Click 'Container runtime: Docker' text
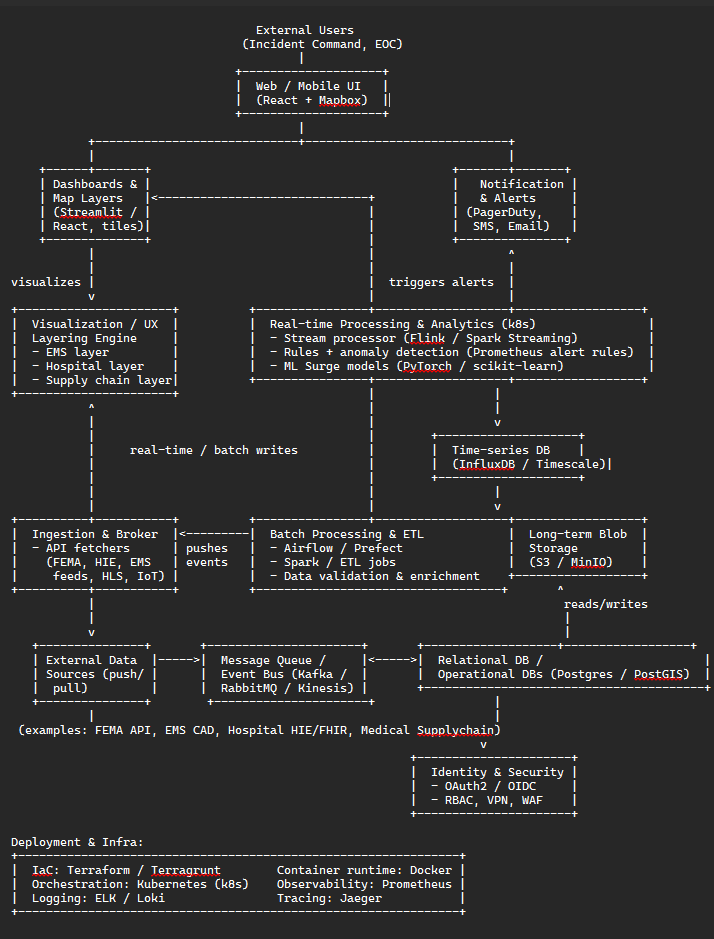 (364, 870)
